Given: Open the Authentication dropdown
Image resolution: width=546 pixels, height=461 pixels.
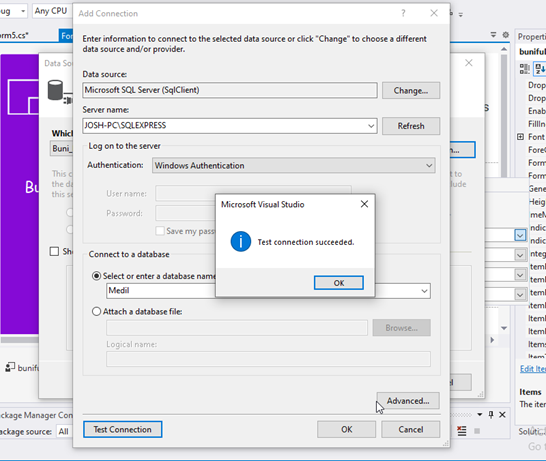Looking at the screenshot, I should [429, 165].
